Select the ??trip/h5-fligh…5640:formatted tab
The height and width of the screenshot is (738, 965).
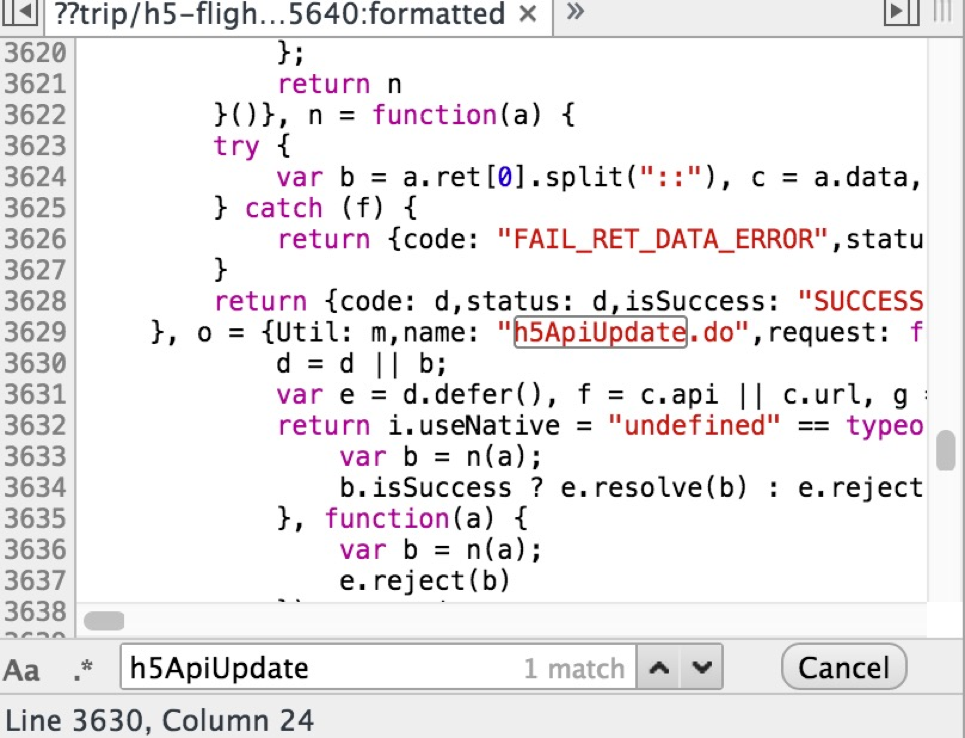click(x=298, y=14)
